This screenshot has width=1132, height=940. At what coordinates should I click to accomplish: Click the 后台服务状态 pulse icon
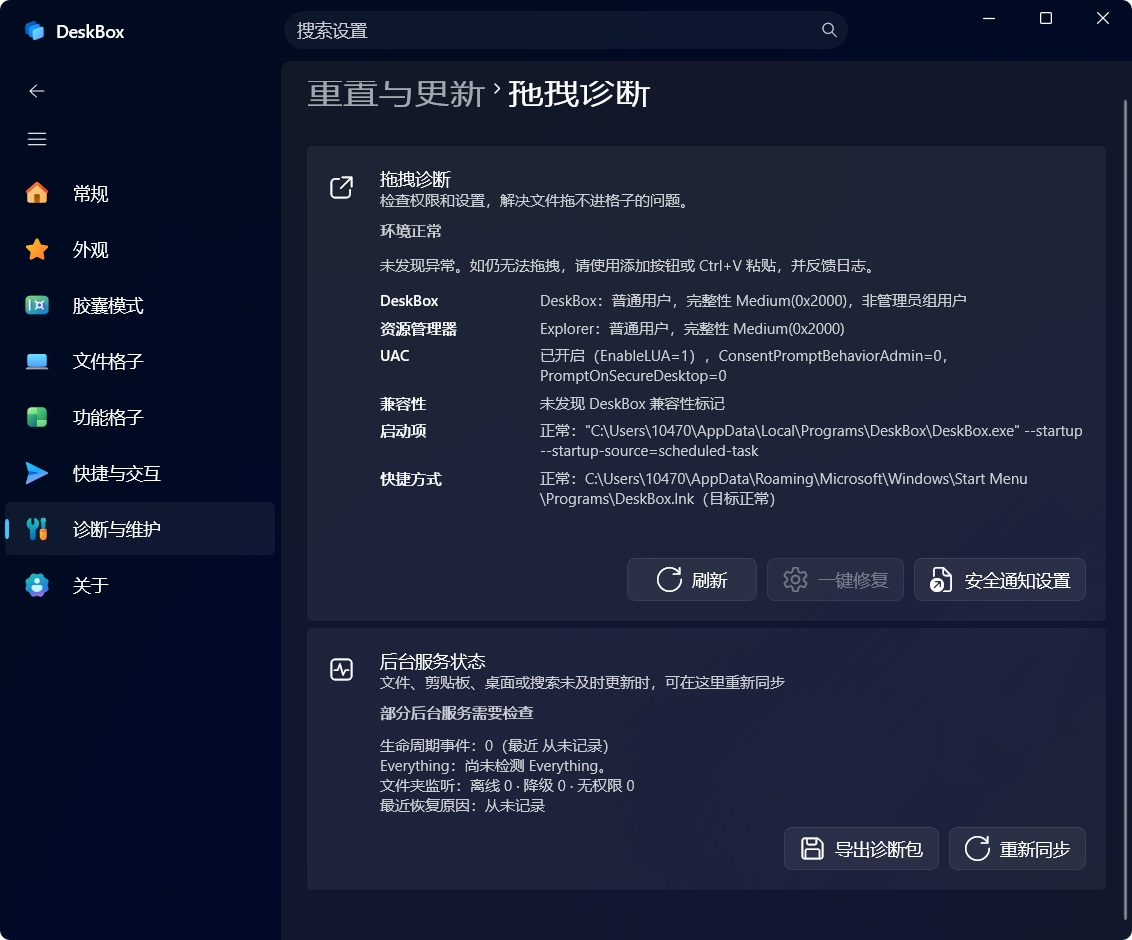[x=341, y=669]
